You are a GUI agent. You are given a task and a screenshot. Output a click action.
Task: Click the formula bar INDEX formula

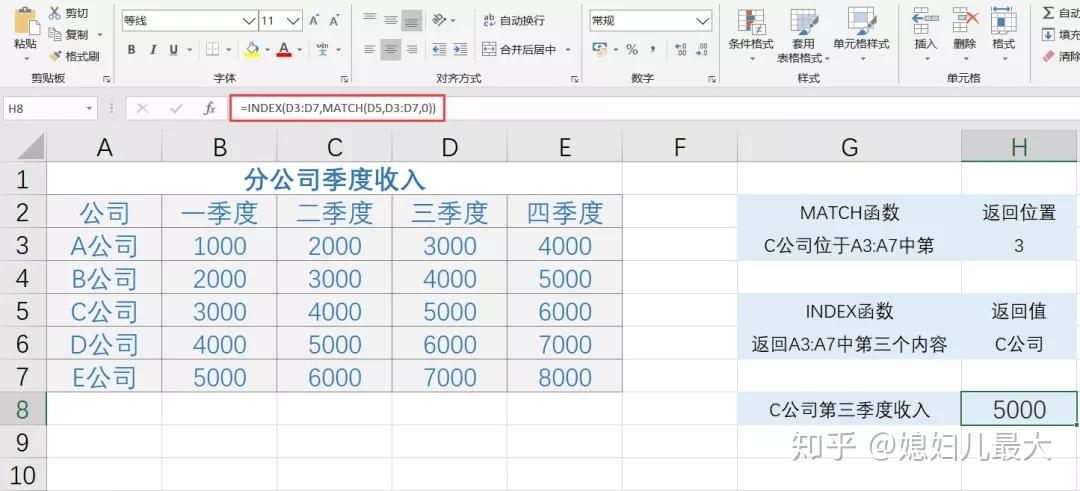click(x=338, y=109)
